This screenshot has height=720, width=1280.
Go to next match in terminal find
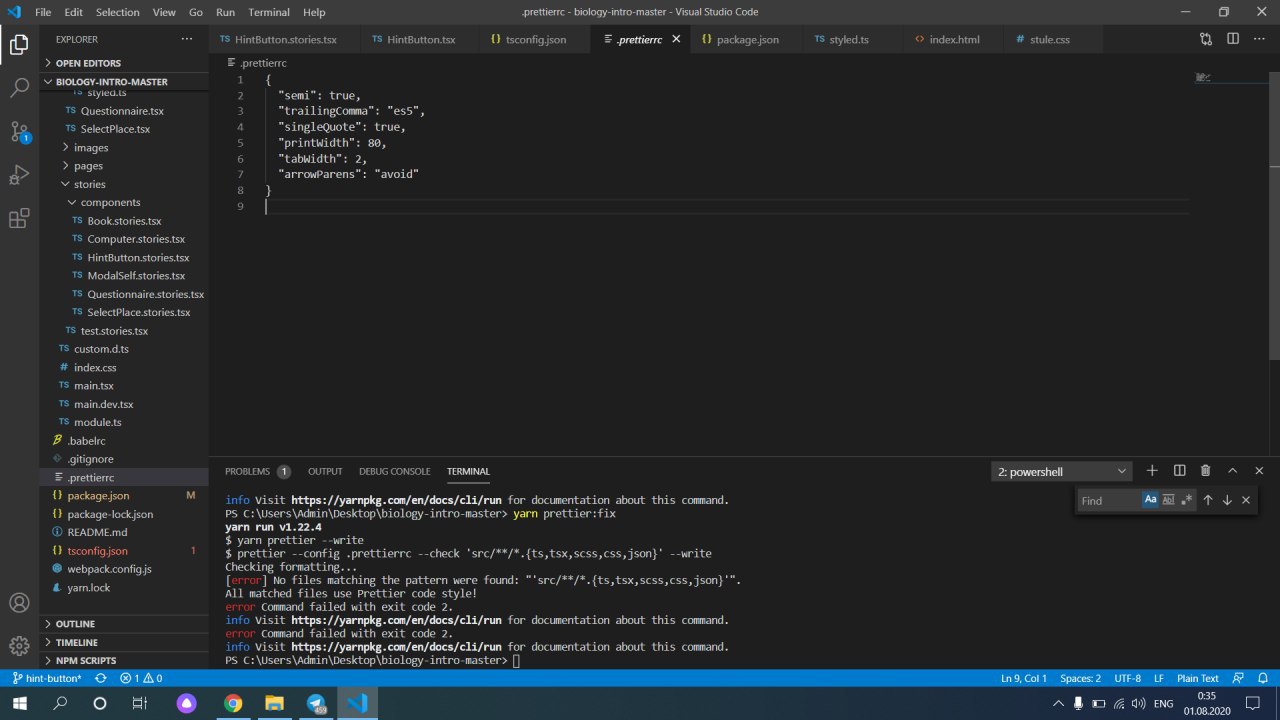click(1227, 500)
